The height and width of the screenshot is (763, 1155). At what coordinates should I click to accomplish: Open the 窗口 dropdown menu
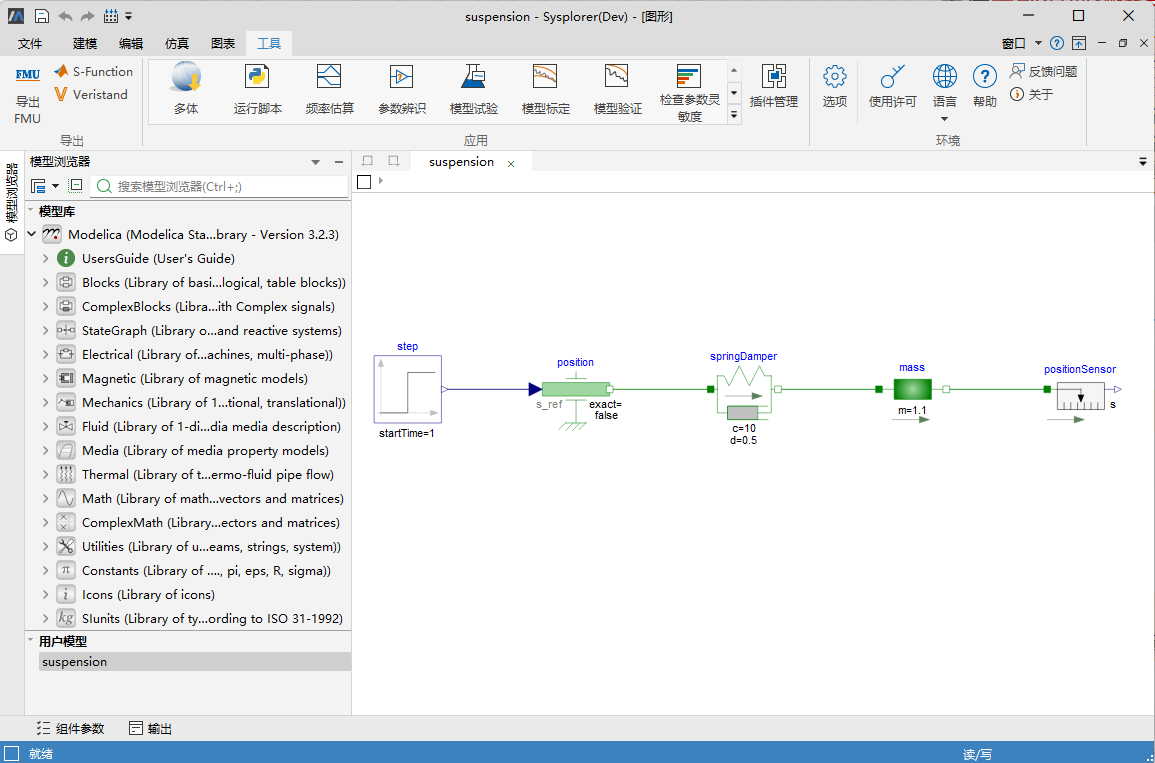click(1022, 43)
